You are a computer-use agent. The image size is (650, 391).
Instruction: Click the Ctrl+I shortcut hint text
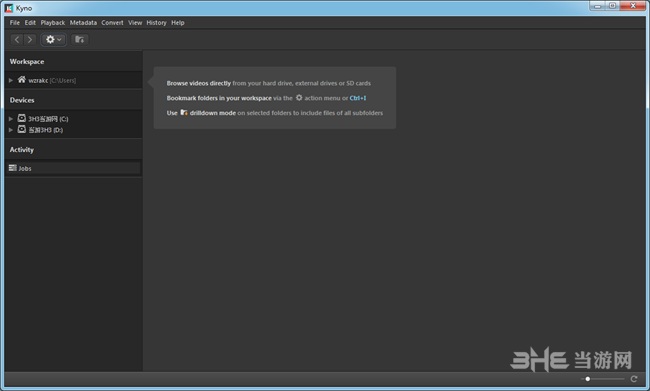(358, 98)
